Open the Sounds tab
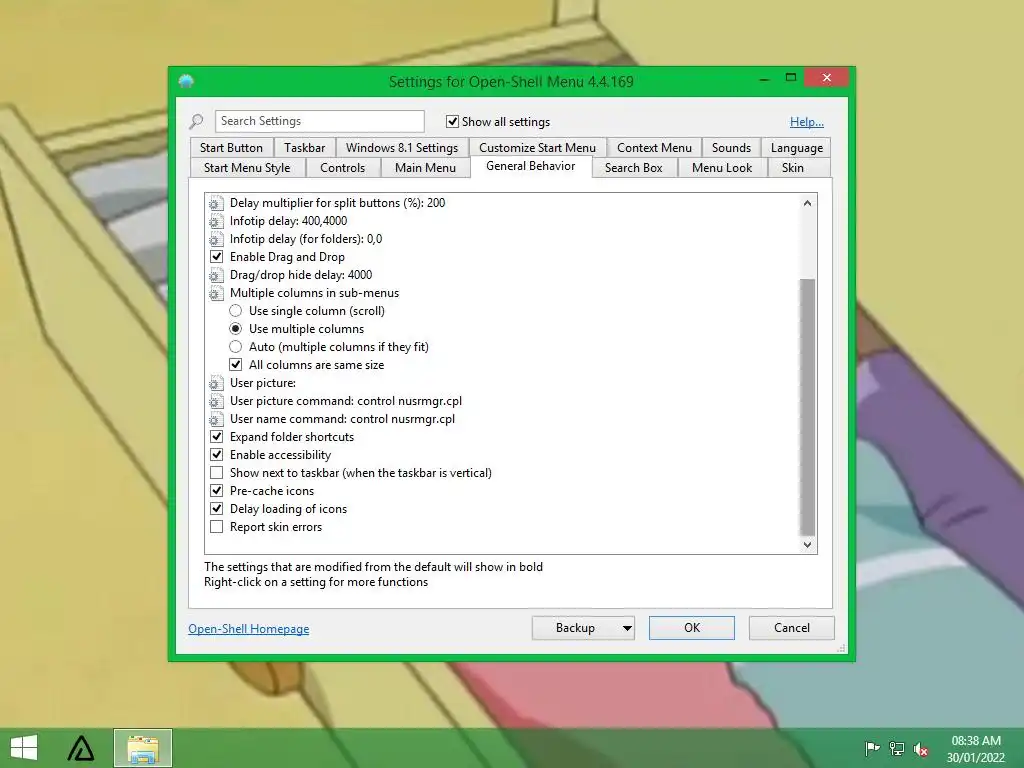 [731, 148]
